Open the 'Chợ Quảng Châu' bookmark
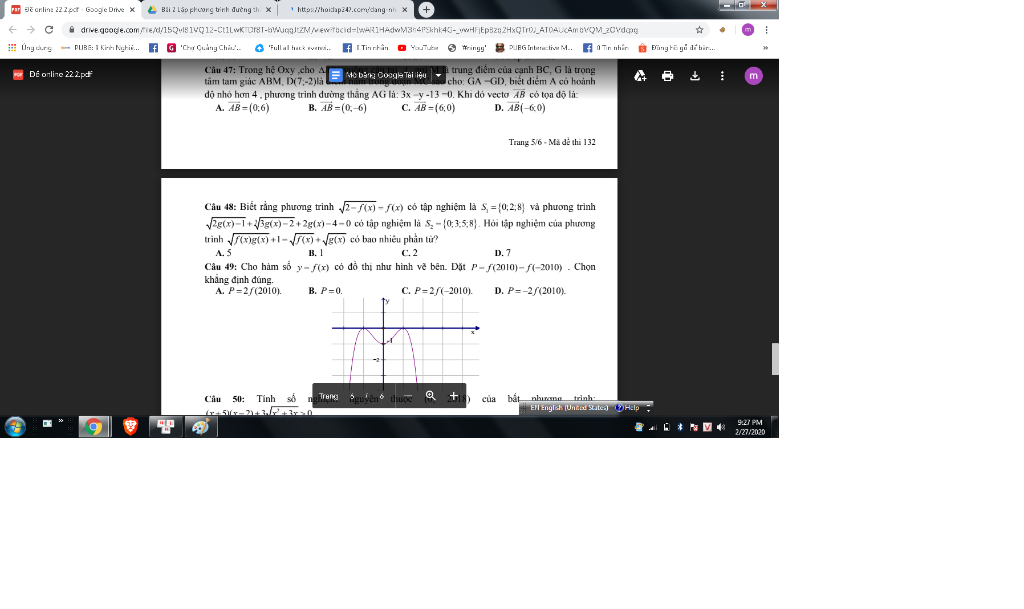 204,48
